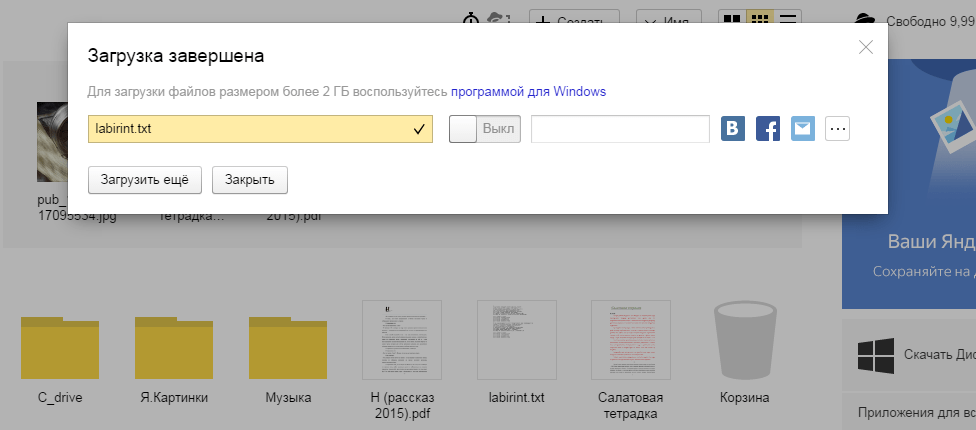The width and height of the screenshot is (976, 430).
Task: Share the link by email icon
Action: click(x=803, y=129)
